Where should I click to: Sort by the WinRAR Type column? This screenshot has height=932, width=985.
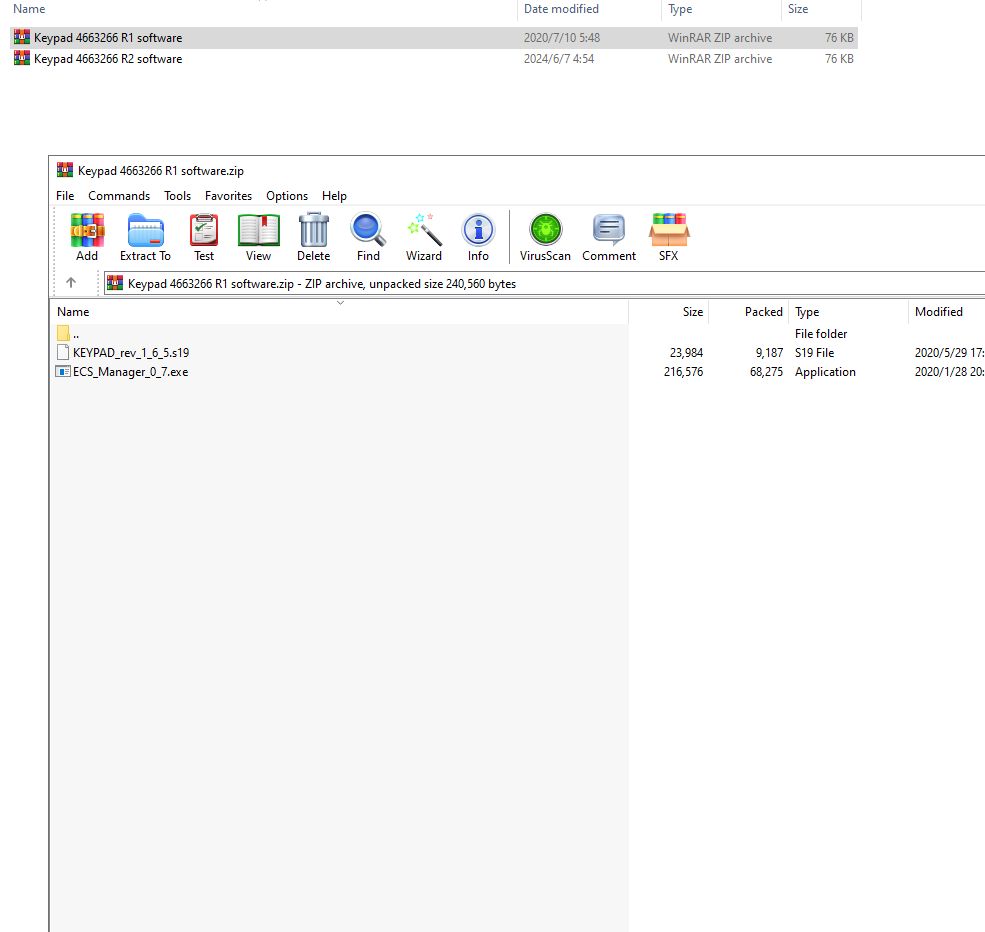pyautogui.click(x=849, y=312)
